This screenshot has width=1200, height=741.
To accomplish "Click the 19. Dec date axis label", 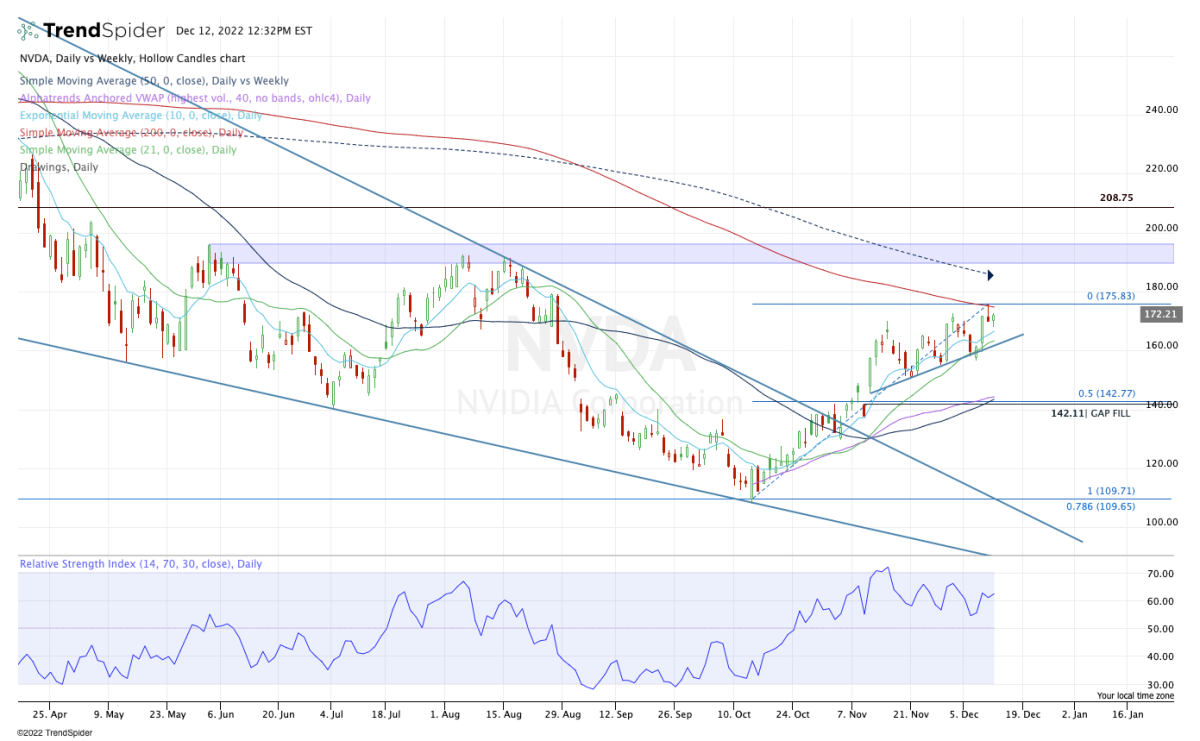I will coord(1021,715).
